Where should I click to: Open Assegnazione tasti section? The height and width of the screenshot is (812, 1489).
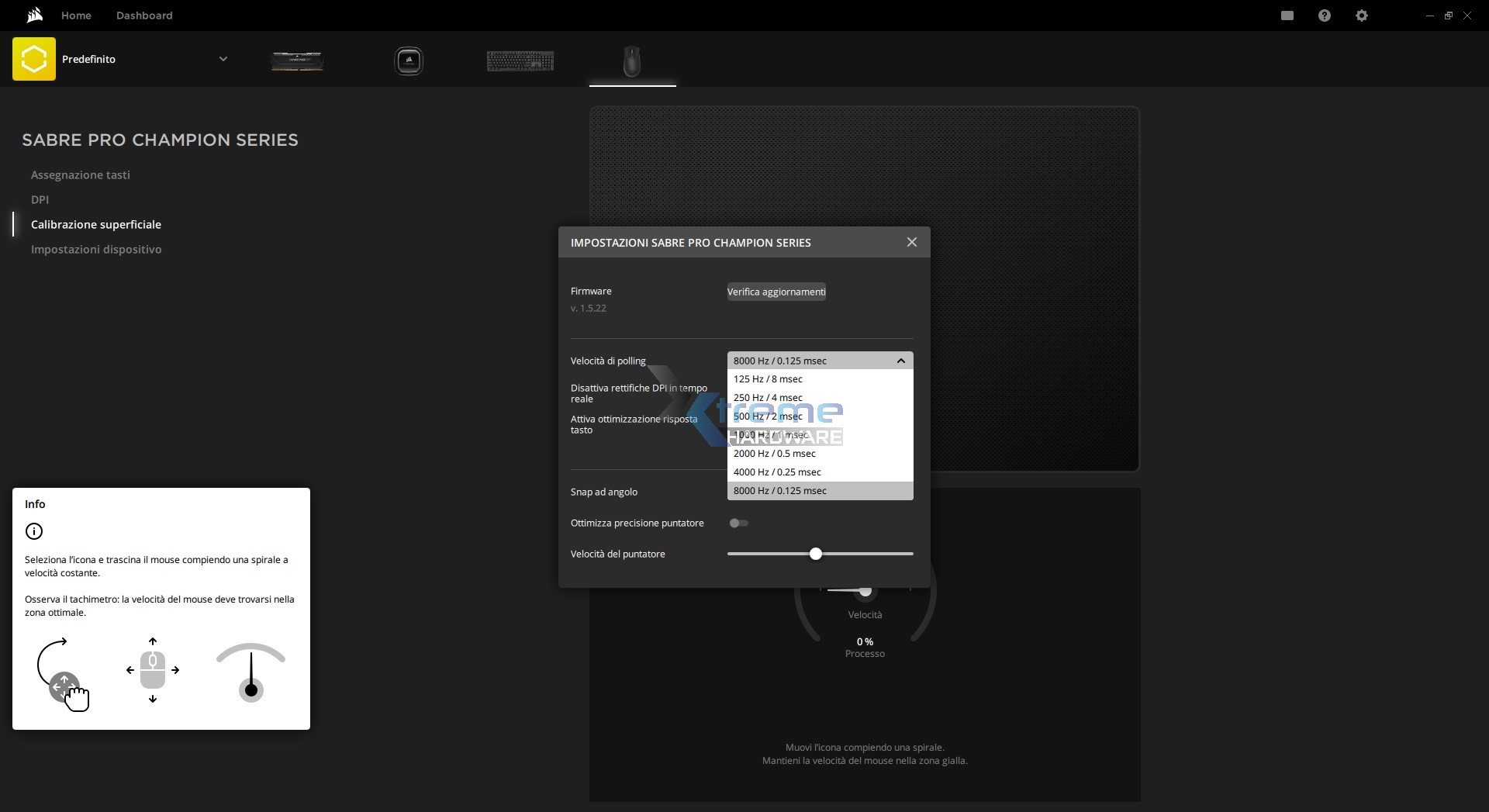tap(81, 175)
